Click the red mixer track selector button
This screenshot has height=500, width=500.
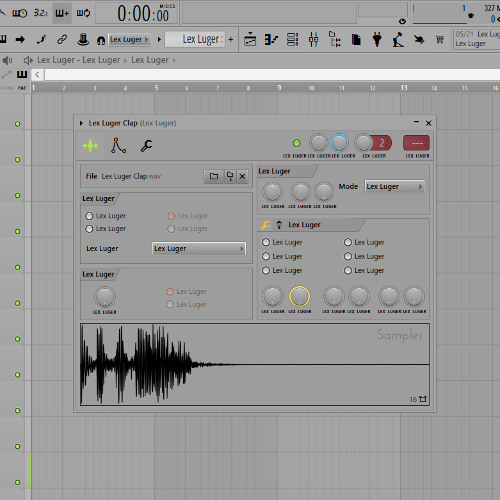[x=416, y=143]
